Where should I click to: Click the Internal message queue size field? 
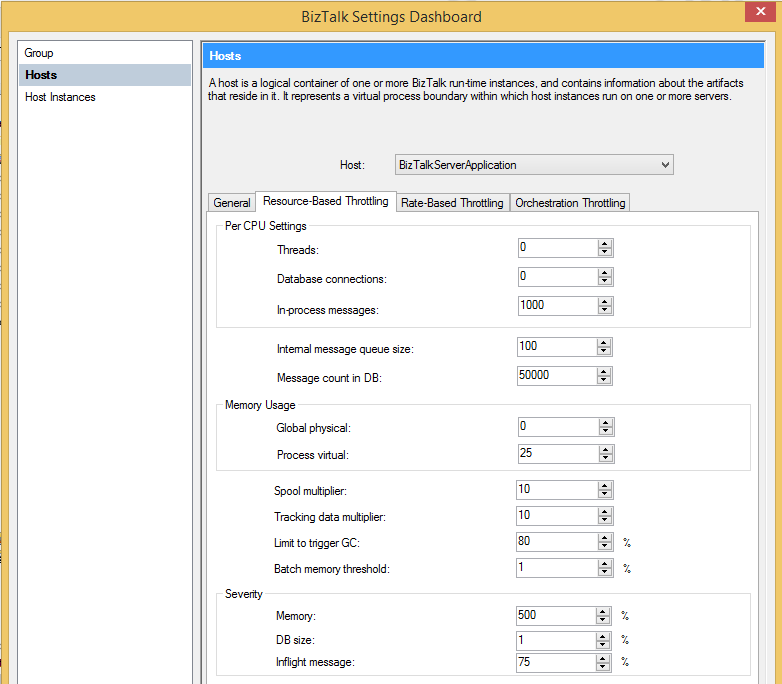click(x=557, y=346)
